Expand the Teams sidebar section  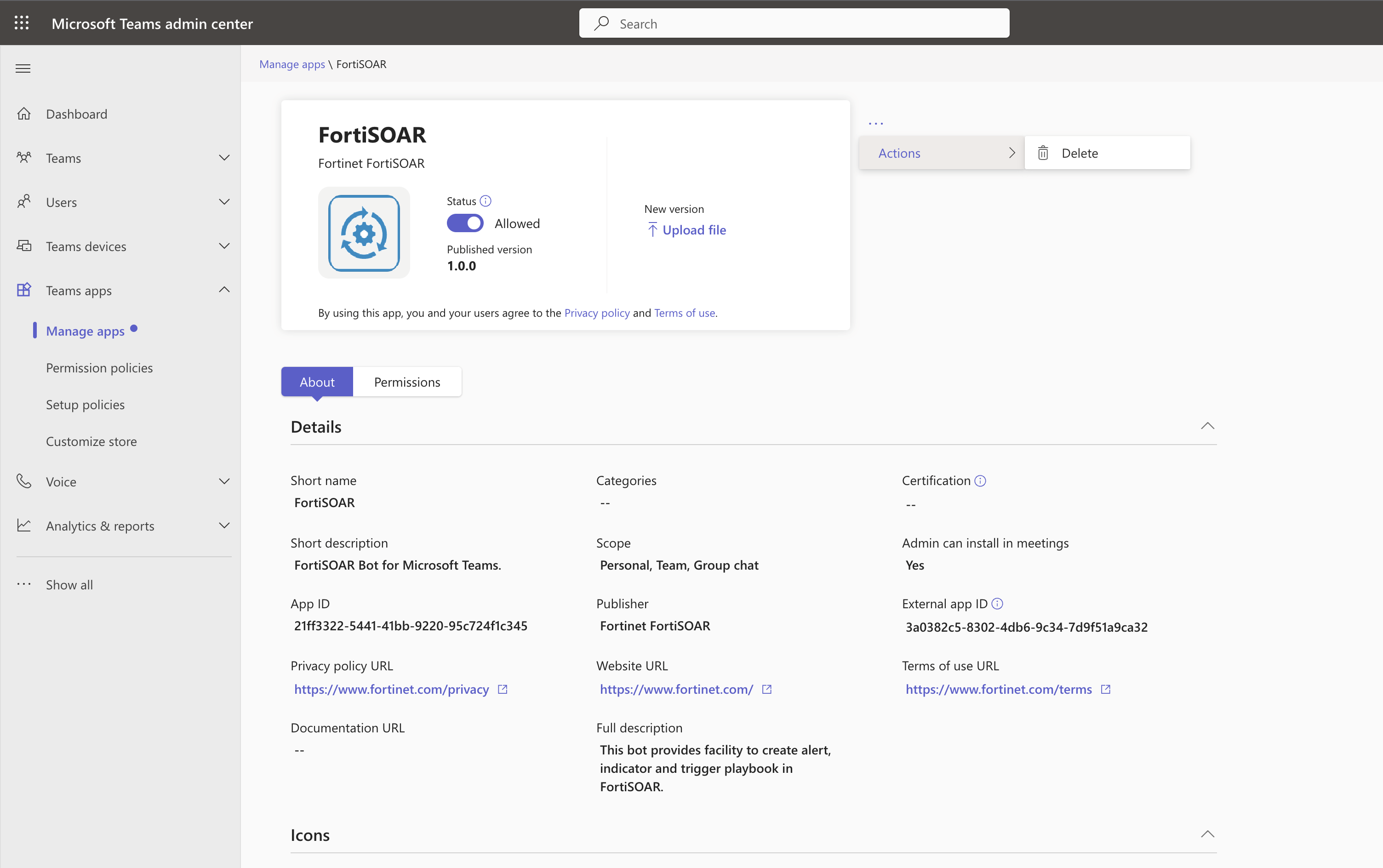coord(224,157)
